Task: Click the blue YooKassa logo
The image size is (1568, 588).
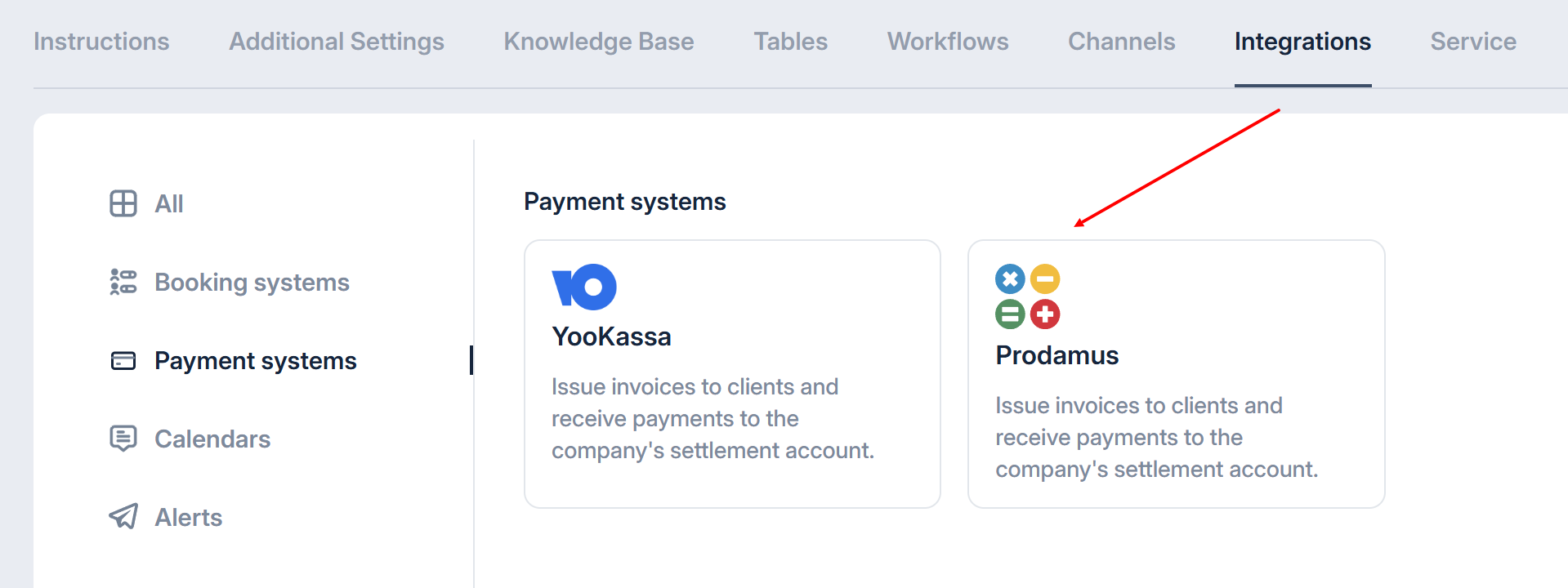Action: (x=584, y=287)
